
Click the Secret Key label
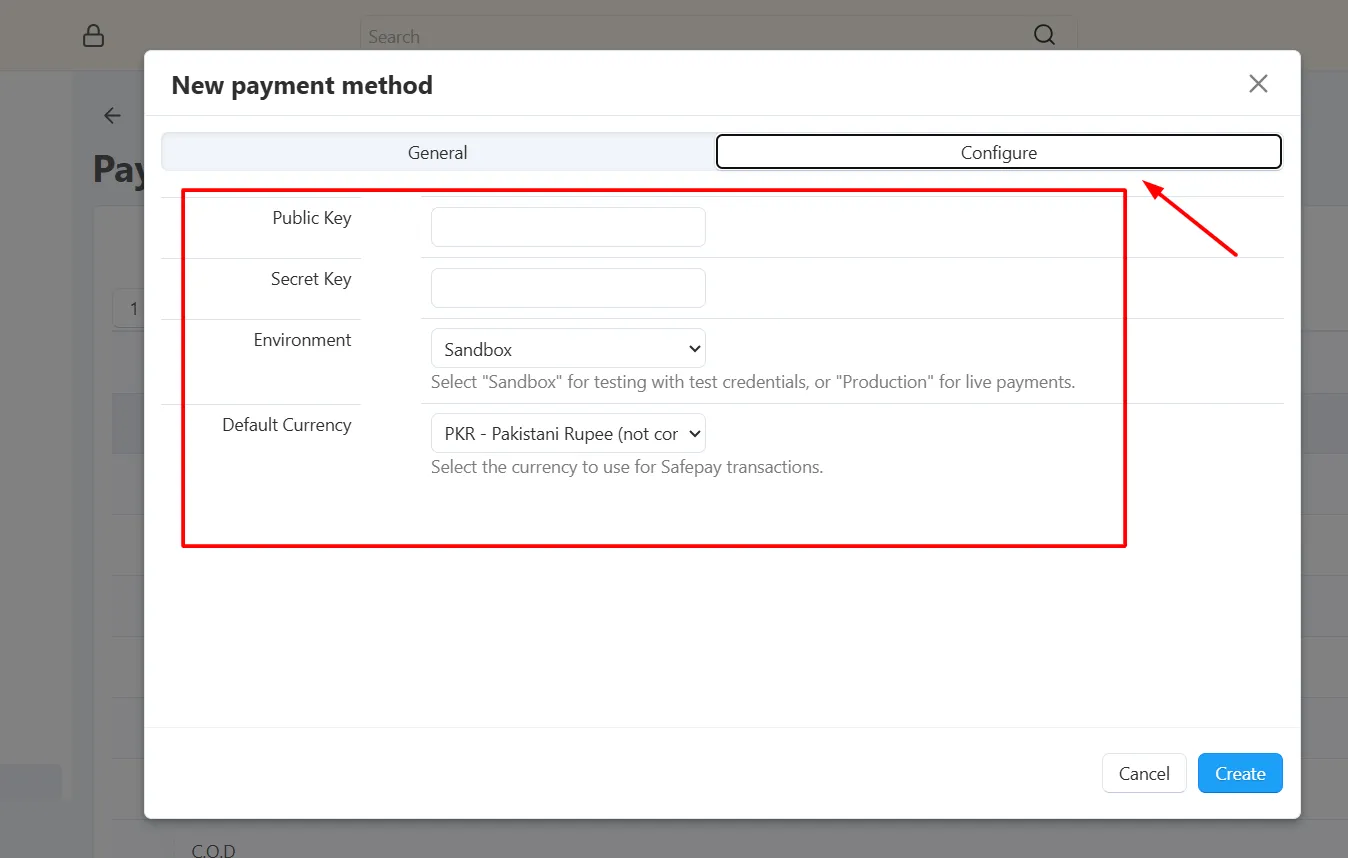(311, 279)
